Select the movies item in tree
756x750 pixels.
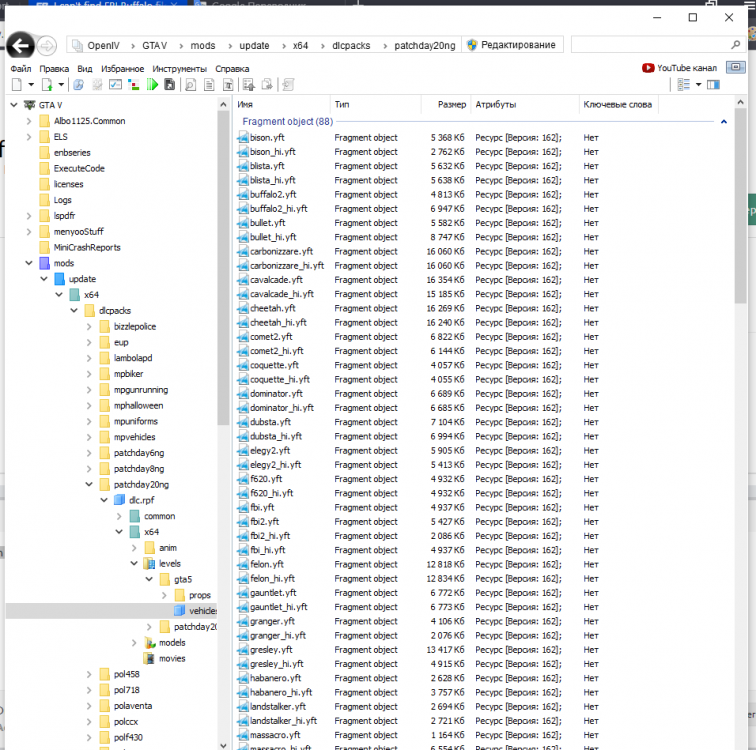[172, 659]
